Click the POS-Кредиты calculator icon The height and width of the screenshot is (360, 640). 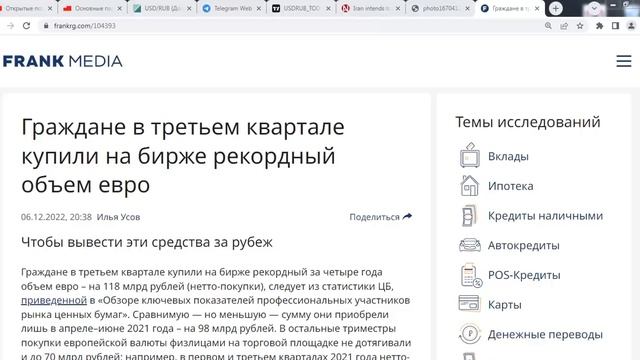click(x=471, y=275)
